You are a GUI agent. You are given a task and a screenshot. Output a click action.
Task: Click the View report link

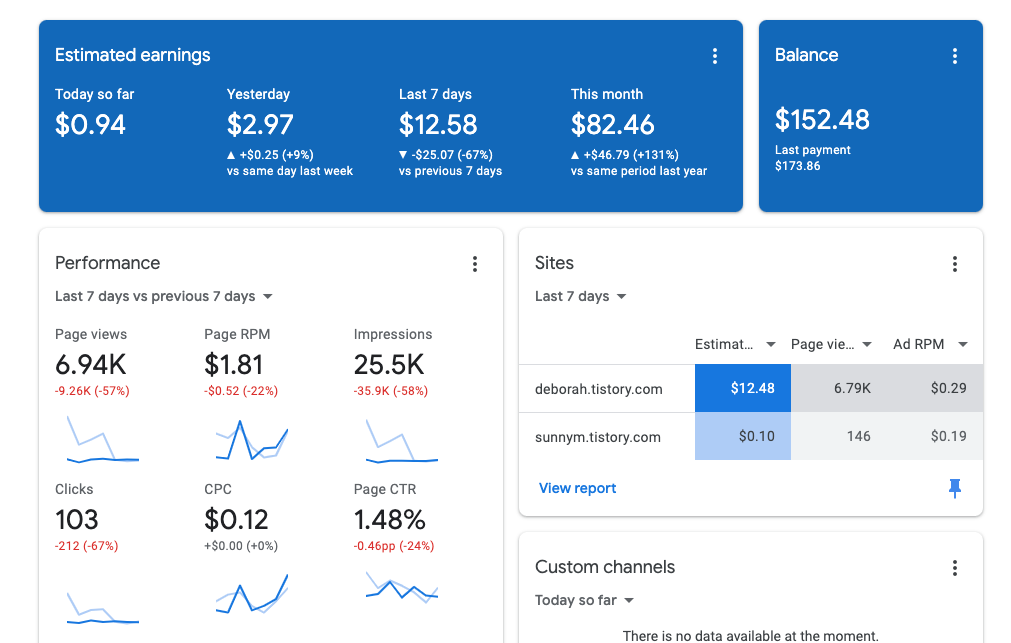(578, 488)
